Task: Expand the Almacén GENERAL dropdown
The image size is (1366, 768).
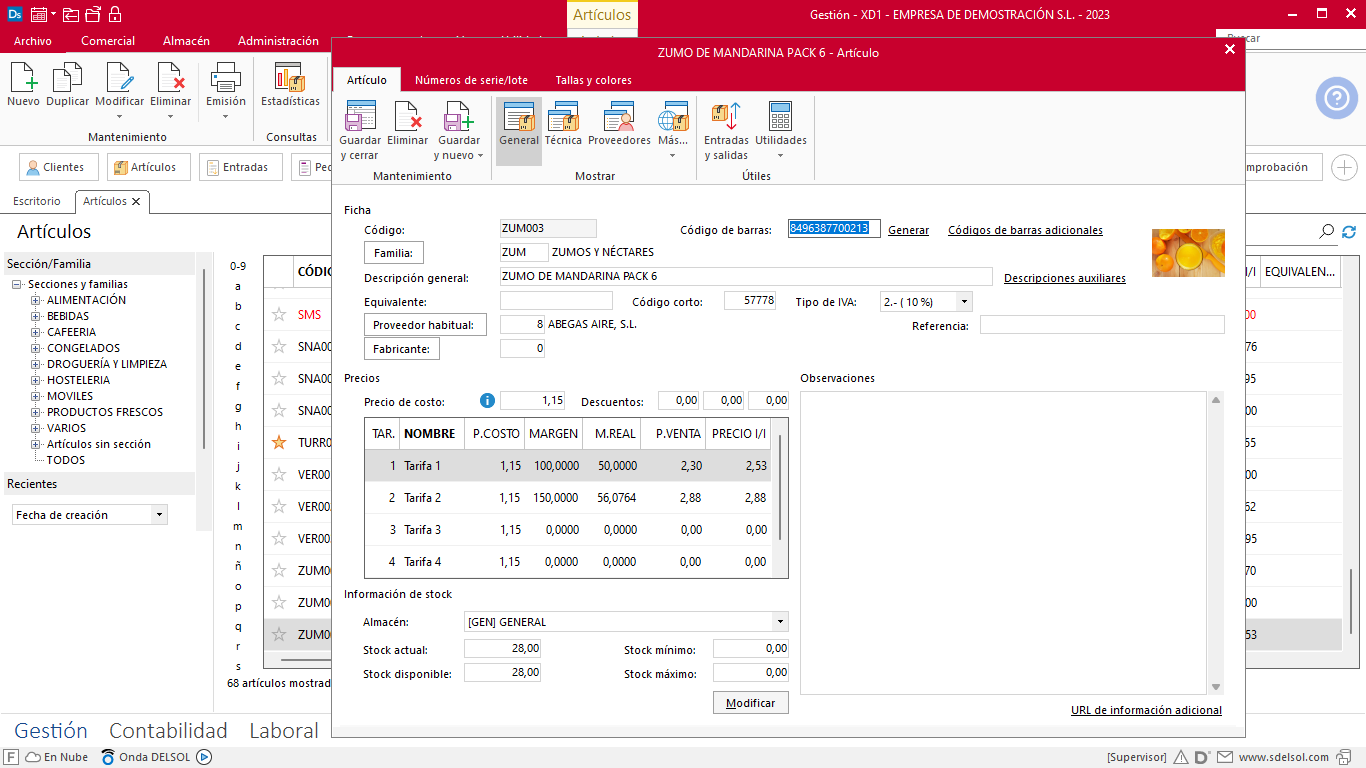Action: click(780, 622)
